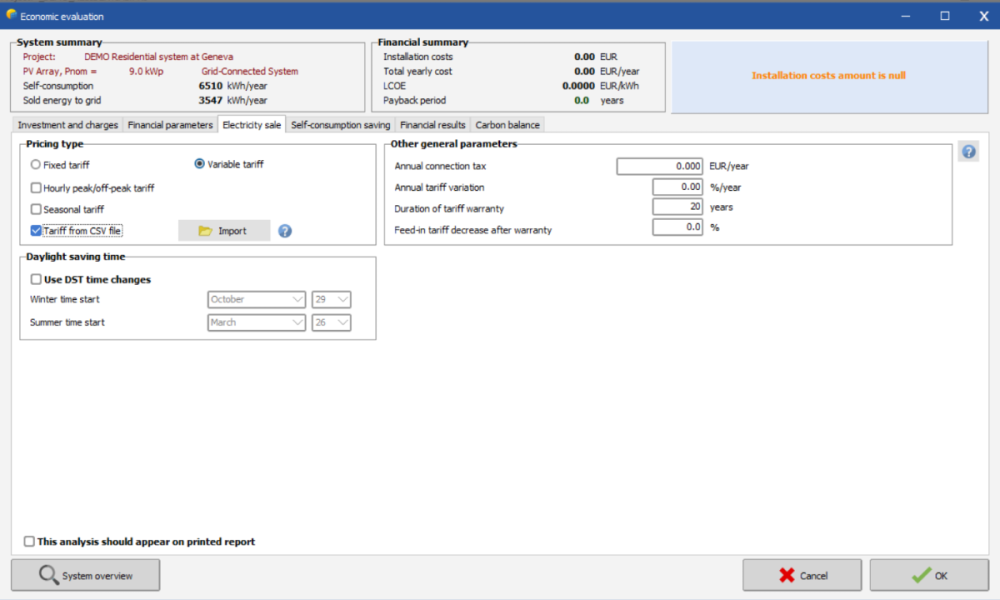
Task: Uncheck Tariff from CSV file
Action: (x=36, y=231)
